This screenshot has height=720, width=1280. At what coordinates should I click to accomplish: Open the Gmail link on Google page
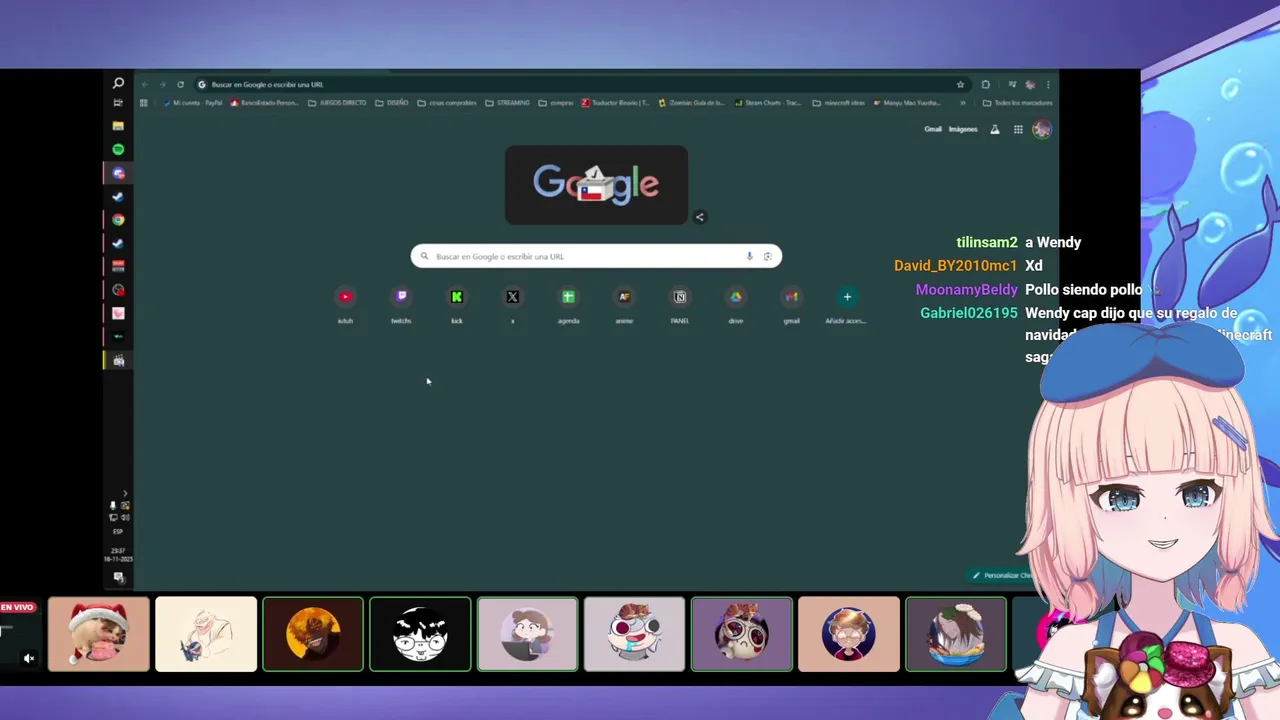tap(933, 129)
